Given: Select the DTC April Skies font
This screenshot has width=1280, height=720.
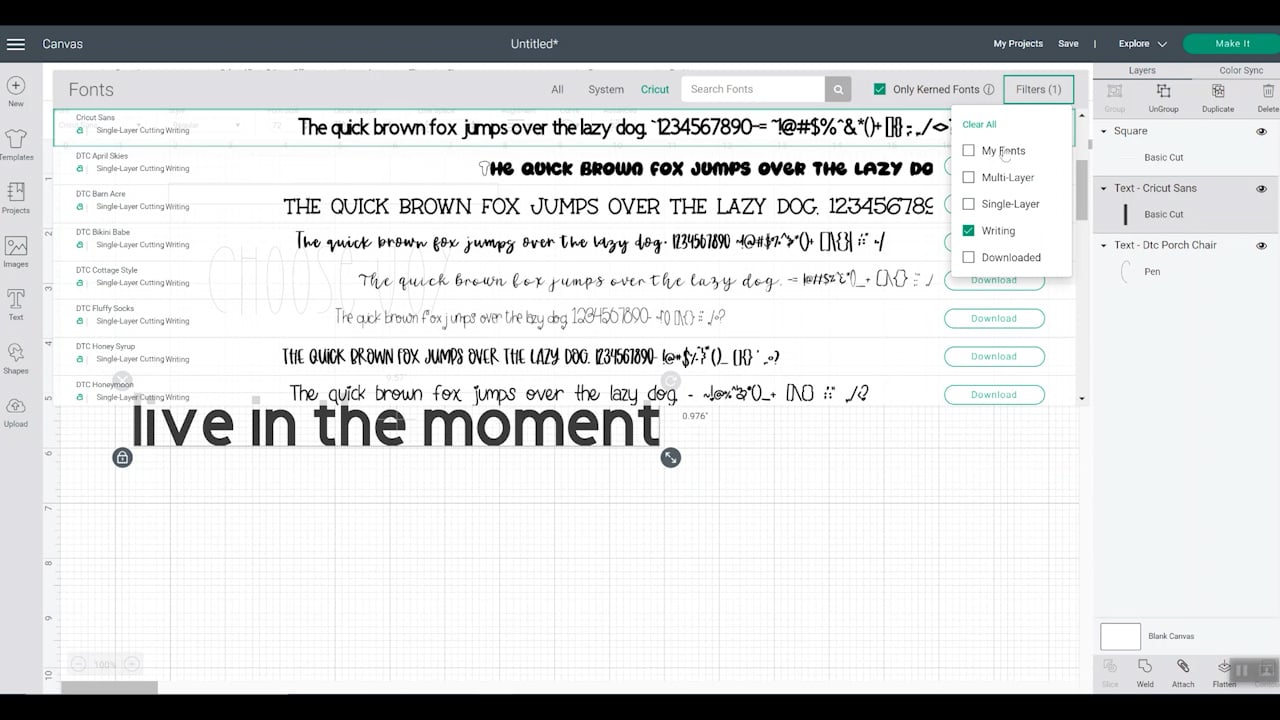Looking at the screenshot, I should pyautogui.click(x=564, y=166).
